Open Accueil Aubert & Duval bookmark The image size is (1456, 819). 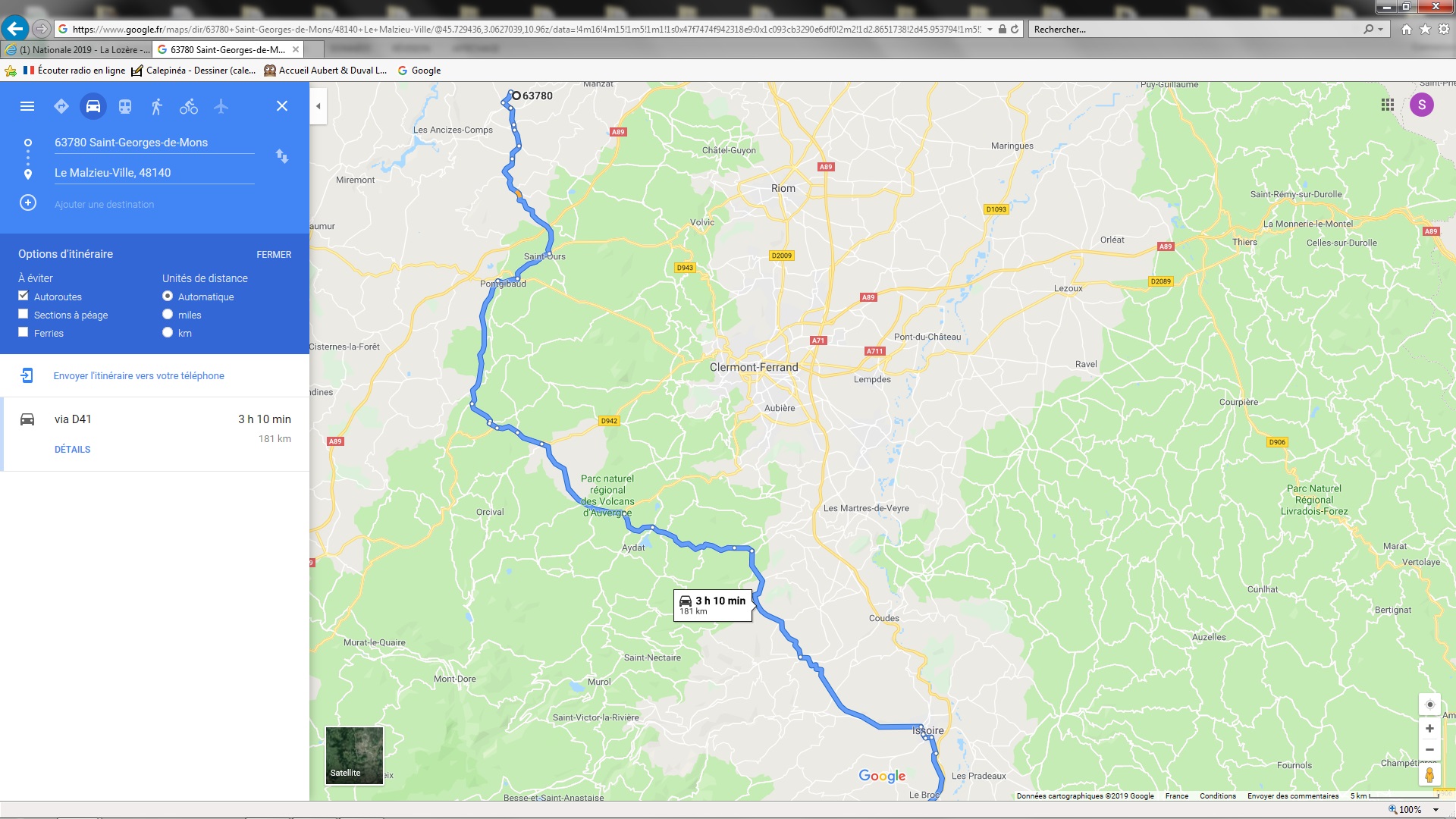(325, 71)
